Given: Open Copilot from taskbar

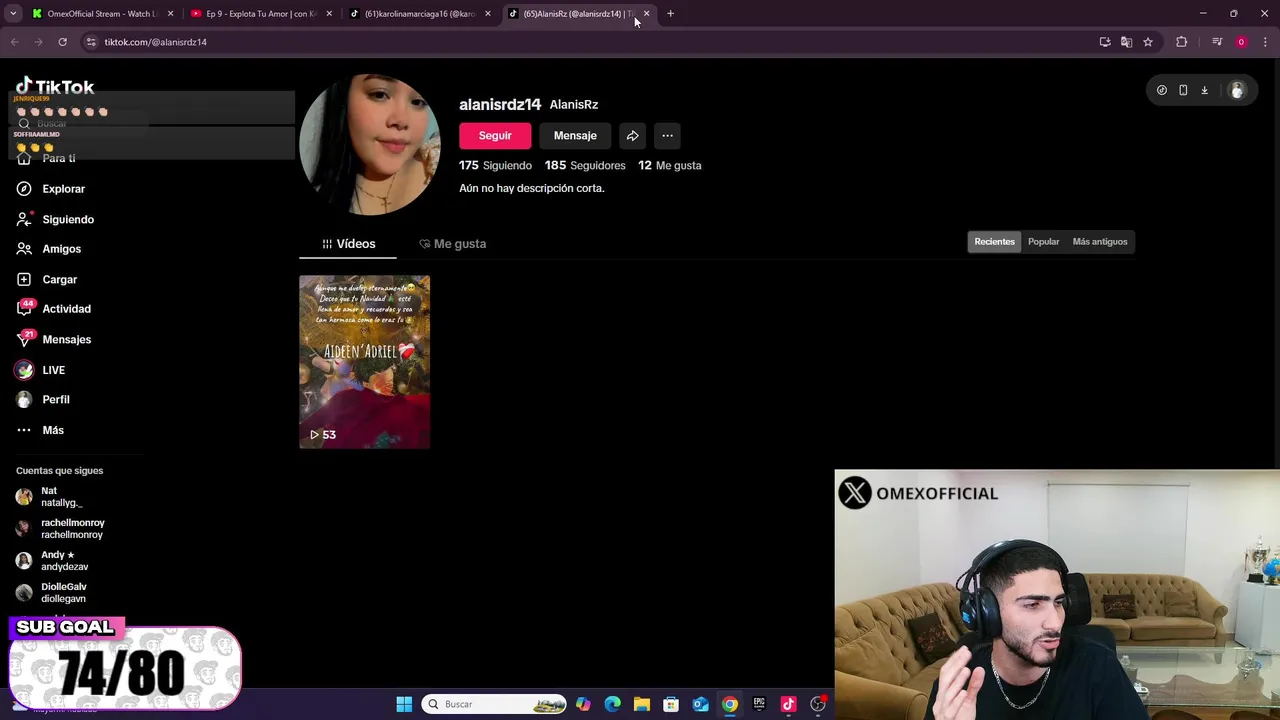Looking at the screenshot, I should coord(583,705).
